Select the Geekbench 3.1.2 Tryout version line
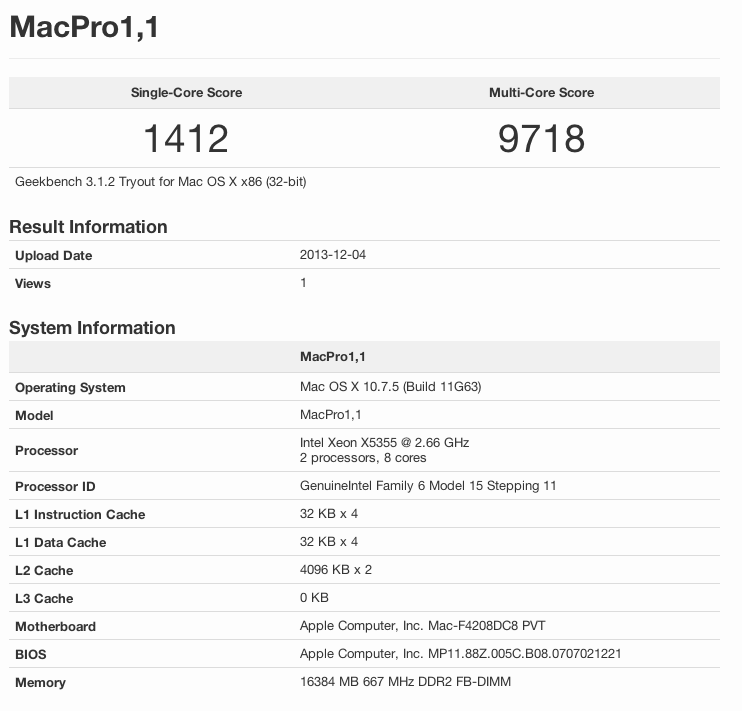Image resolution: width=742 pixels, height=711 pixels. point(160,182)
